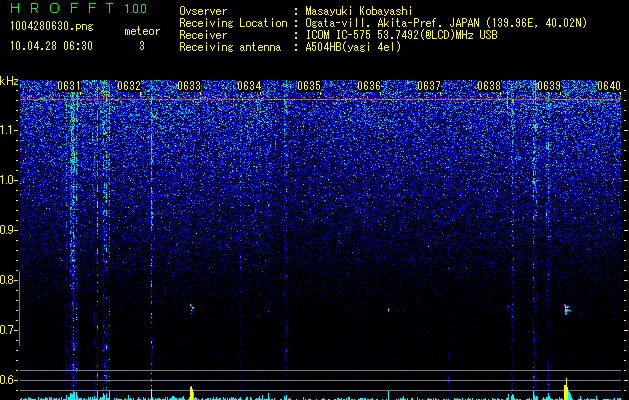Click the 0631 time marker
The image size is (629, 400).
coord(69,86)
